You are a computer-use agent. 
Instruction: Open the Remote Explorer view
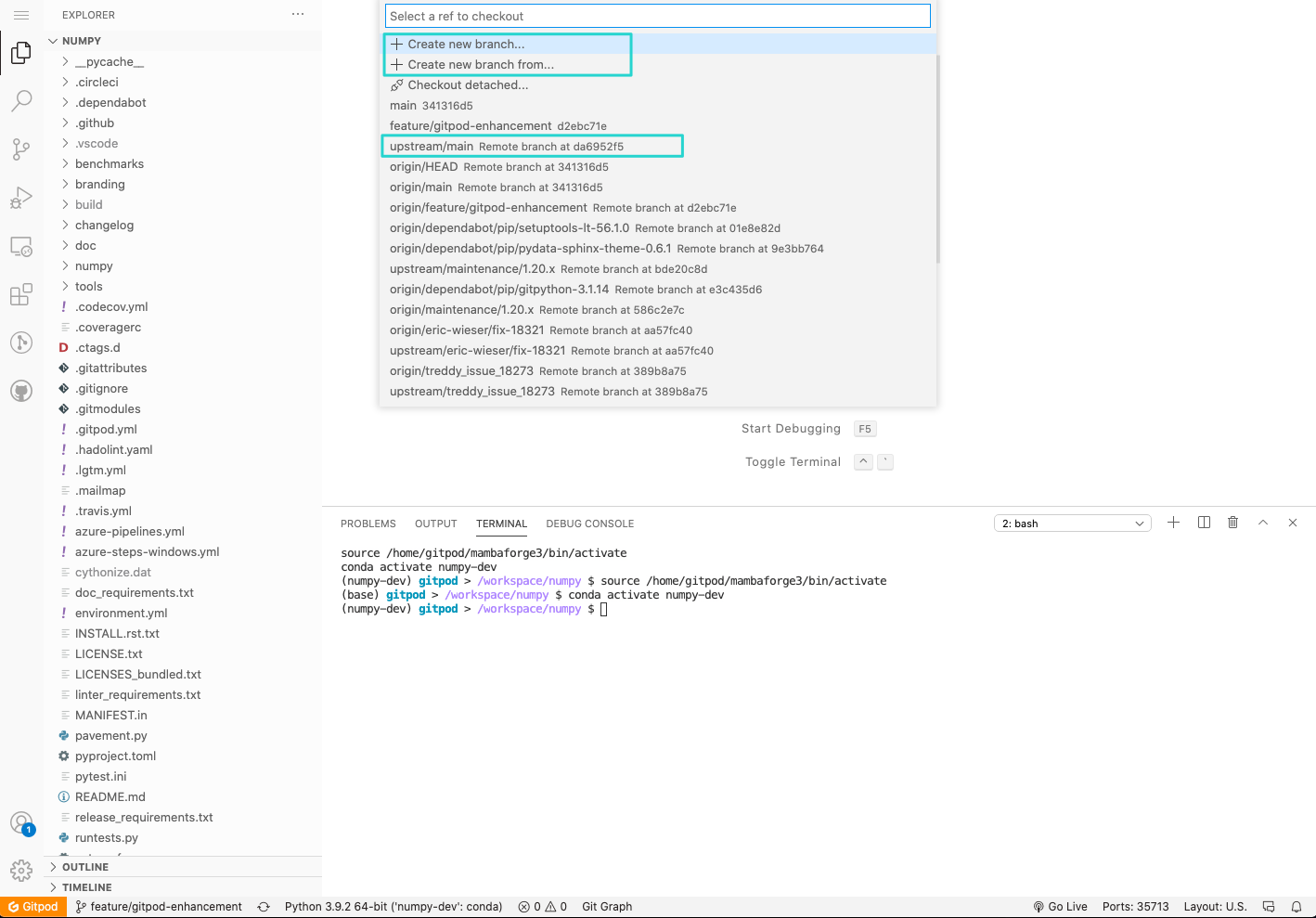(x=21, y=245)
